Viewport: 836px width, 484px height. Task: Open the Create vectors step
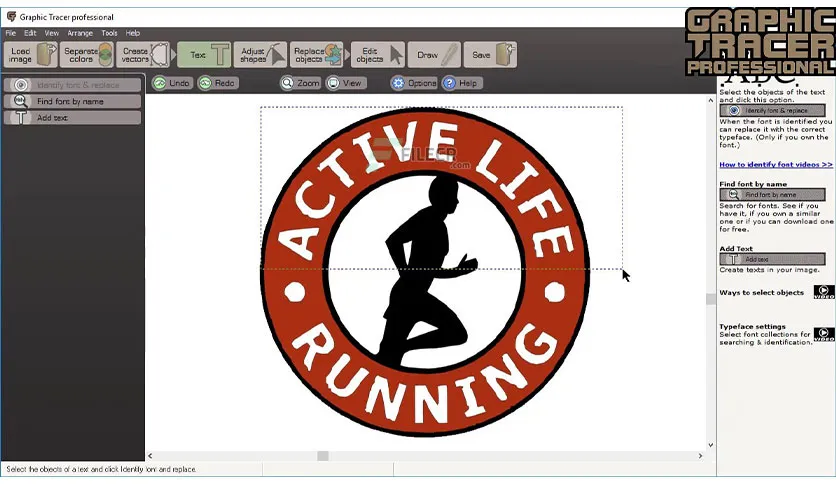pyautogui.click(x=143, y=55)
